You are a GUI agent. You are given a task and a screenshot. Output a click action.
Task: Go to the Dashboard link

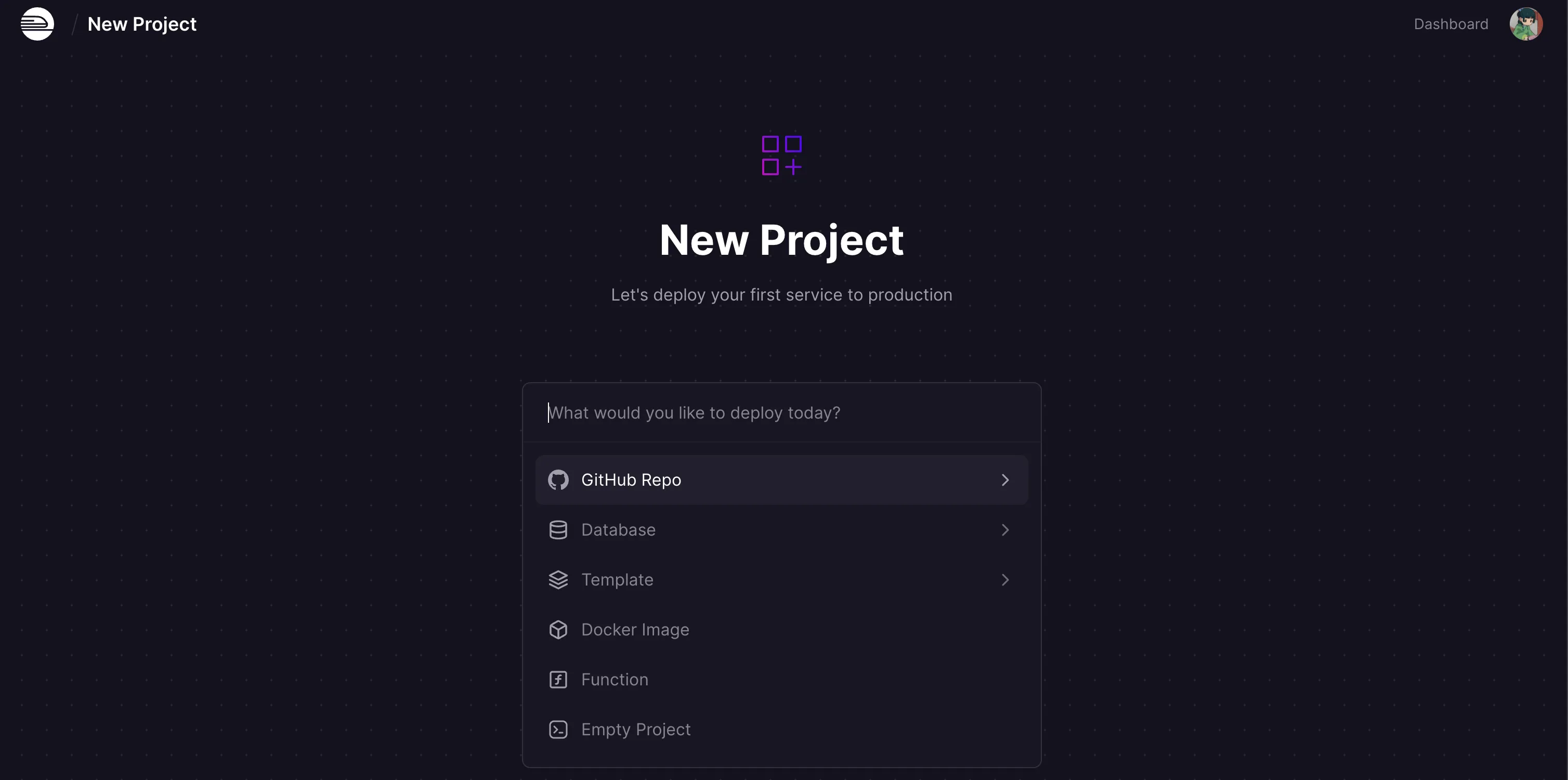pyautogui.click(x=1451, y=24)
